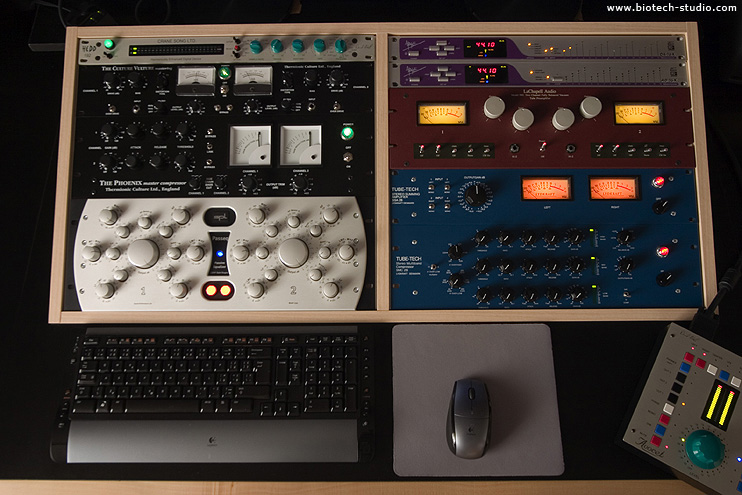Tap the Logitech keyboard space bar
Image resolution: width=742 pixels, height=495 pixels.
click(x=162, y=406)
